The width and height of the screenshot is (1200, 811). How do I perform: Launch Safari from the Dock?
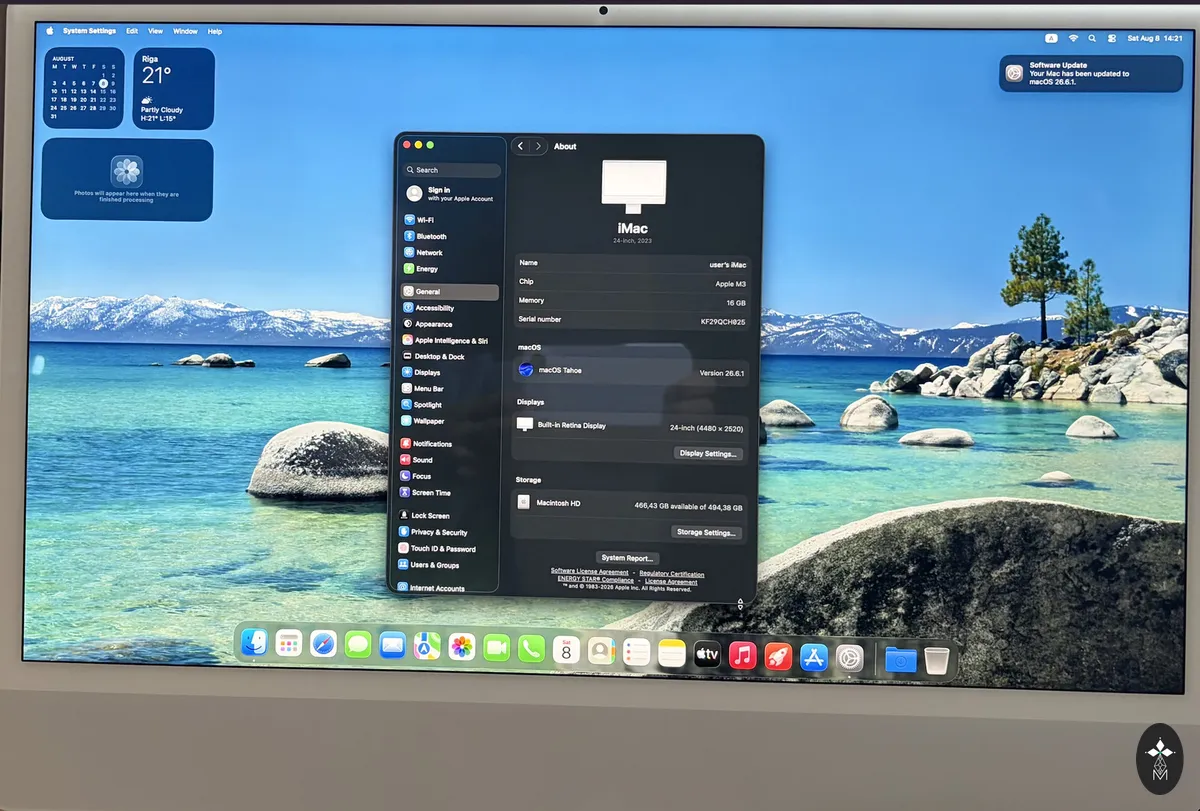[x=323, y=644]
